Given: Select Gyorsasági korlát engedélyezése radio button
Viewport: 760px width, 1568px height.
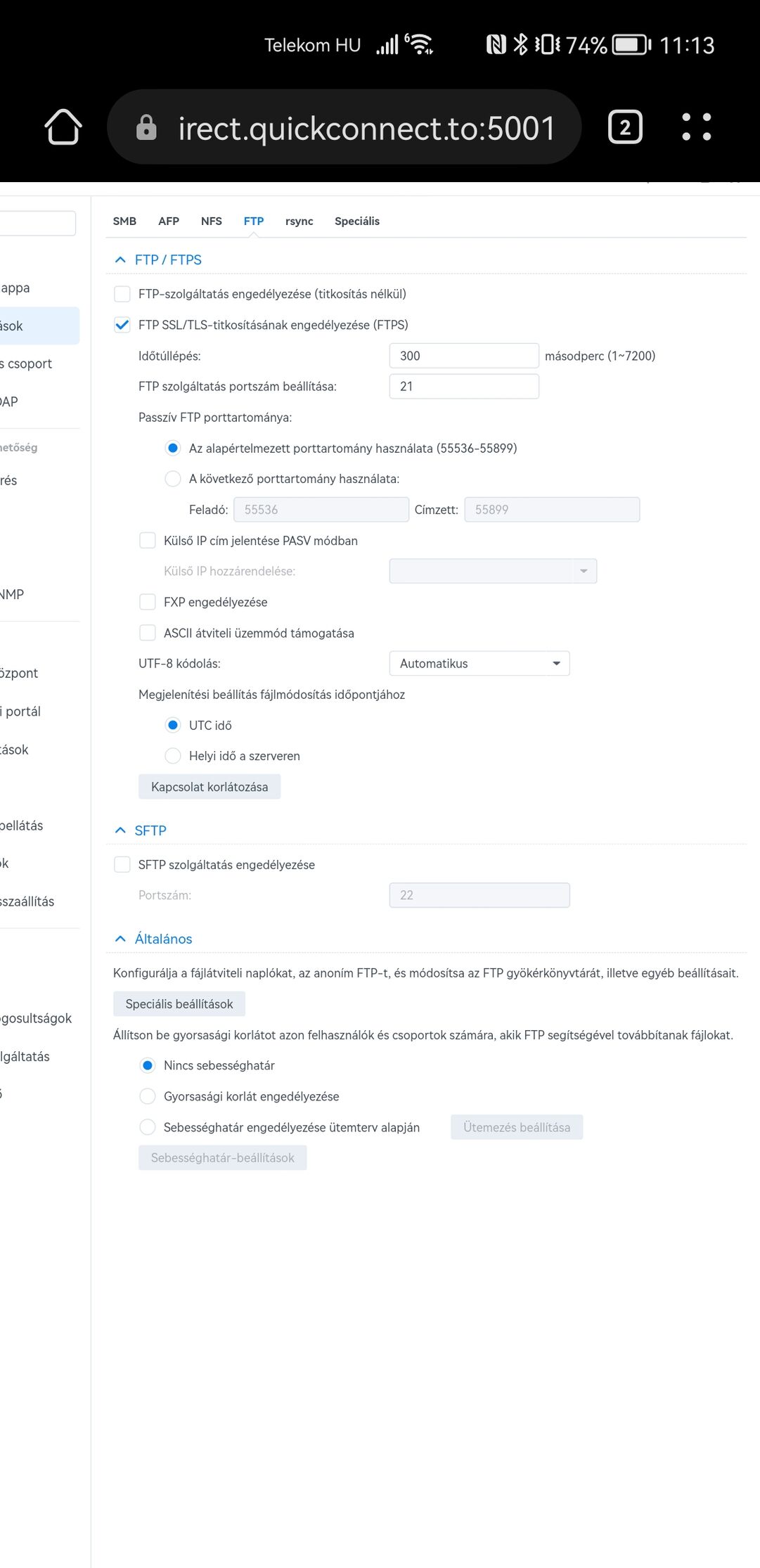Looking at the screenshot, I should (x=148, y=1096).
